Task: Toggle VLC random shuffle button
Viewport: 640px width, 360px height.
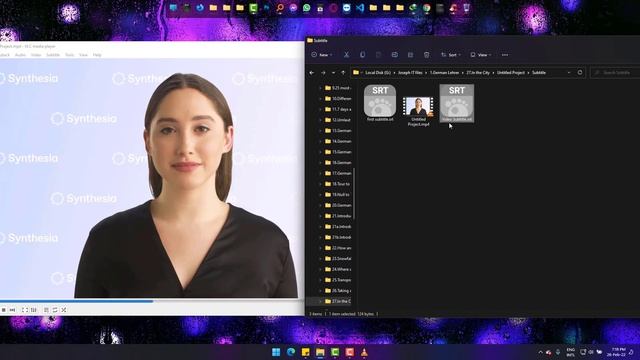Action: (x=64, y=310)
